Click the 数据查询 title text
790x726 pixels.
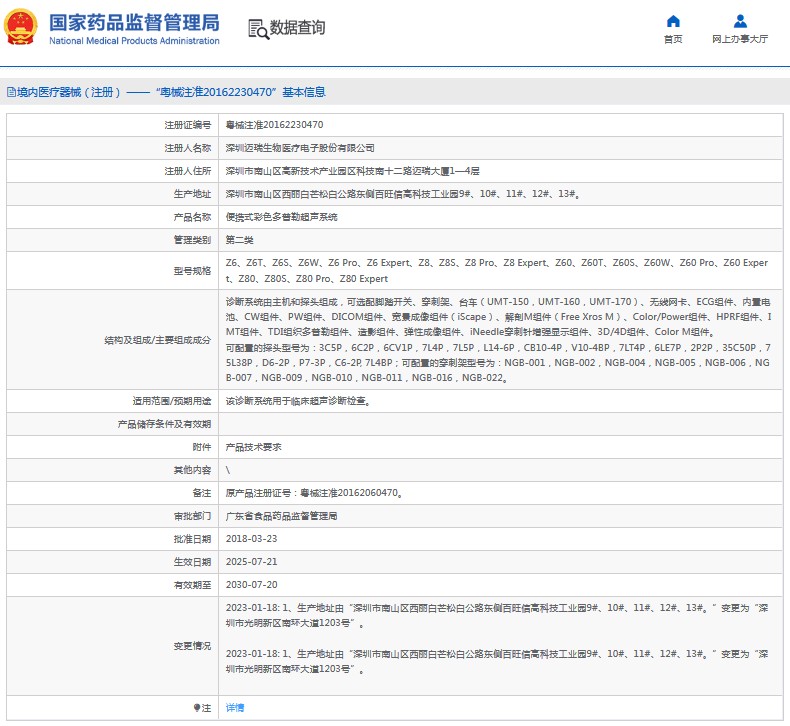[298, 28]
